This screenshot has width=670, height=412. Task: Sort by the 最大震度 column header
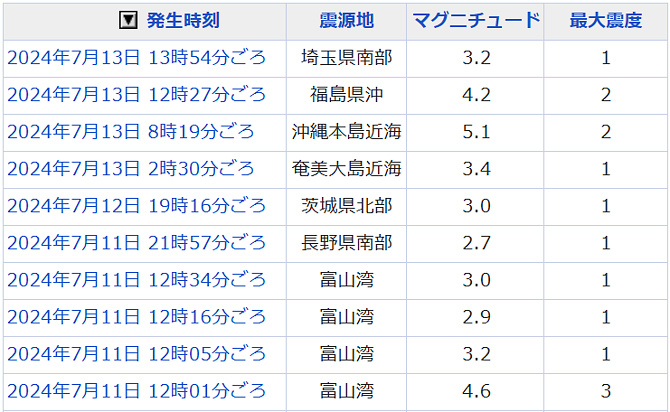coord(605,21)
